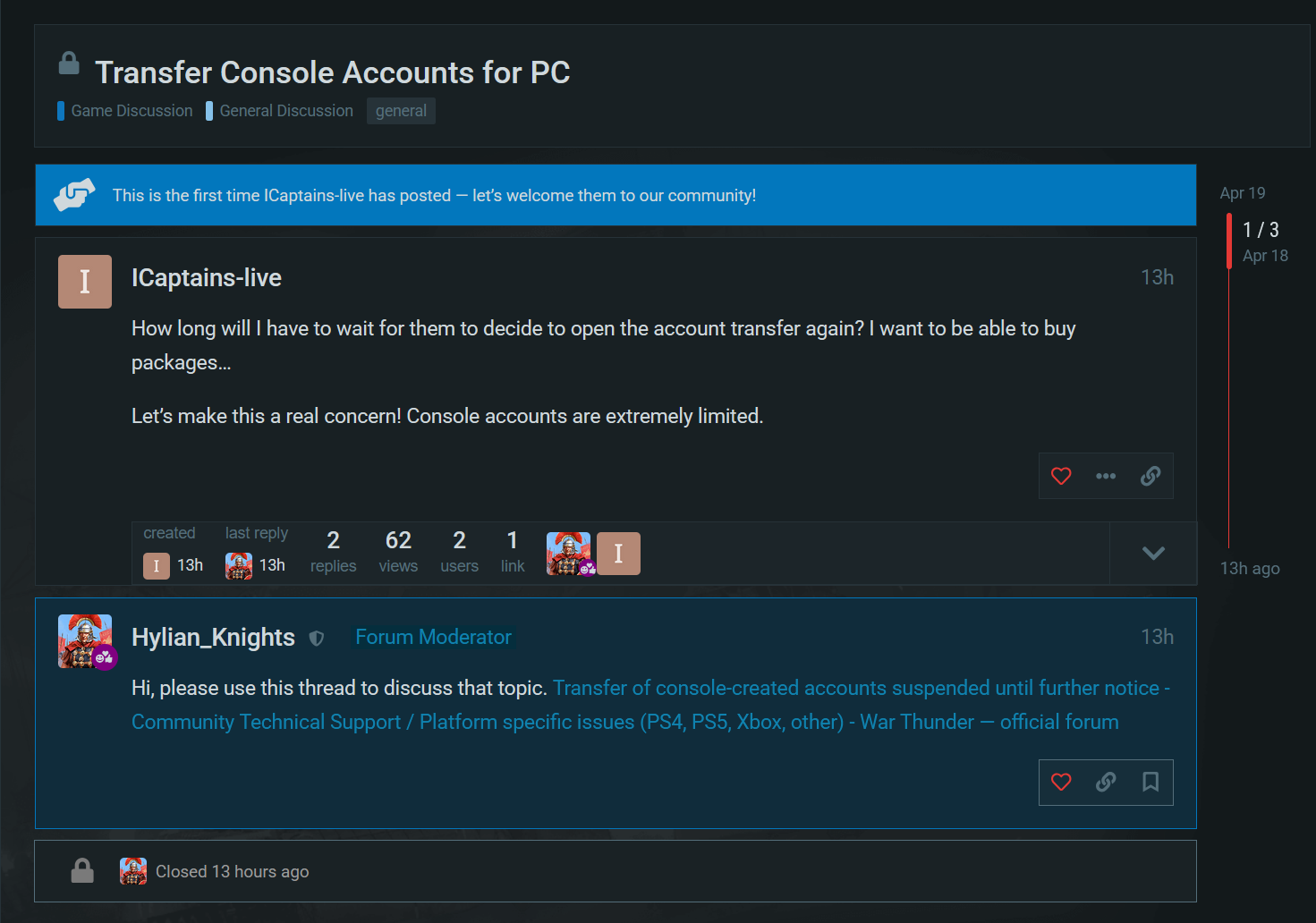Jump to Apr 19 on timeline
The height and width of the screenshot is (923, 1316).
click(1242, 193)
